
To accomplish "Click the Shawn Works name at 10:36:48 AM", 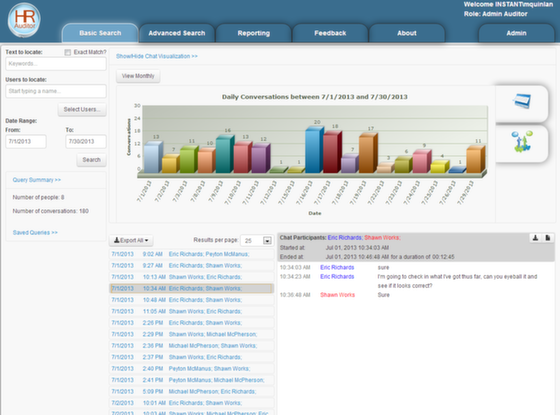I will click(338, 295).
